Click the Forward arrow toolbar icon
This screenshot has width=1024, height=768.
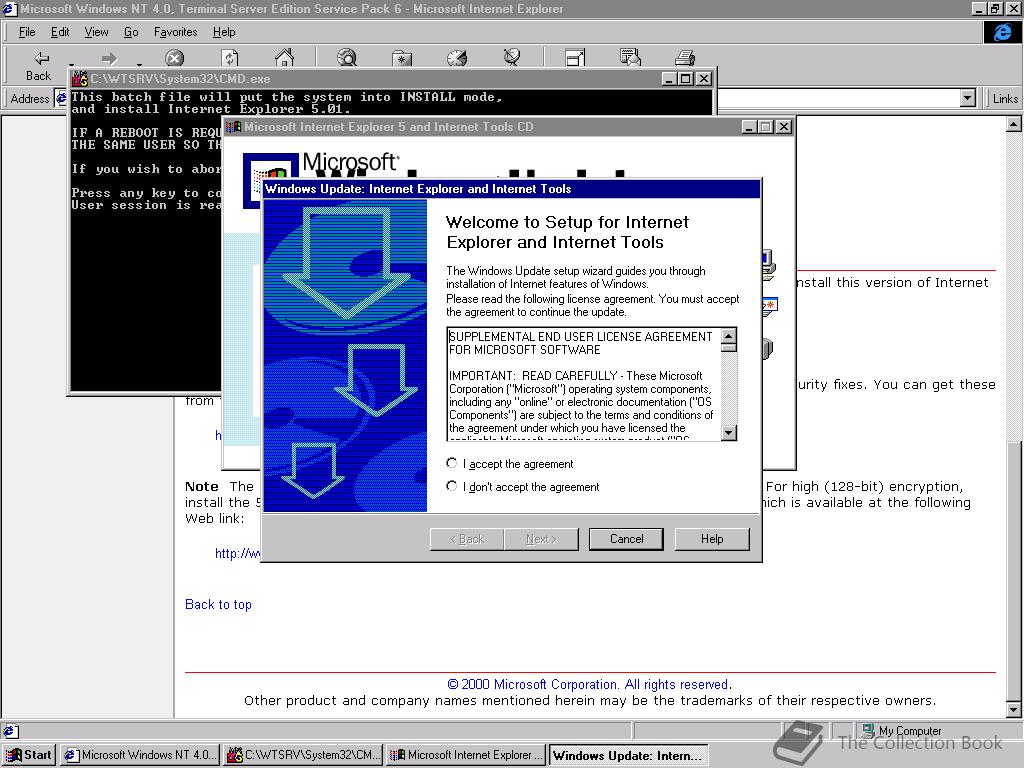109,58
